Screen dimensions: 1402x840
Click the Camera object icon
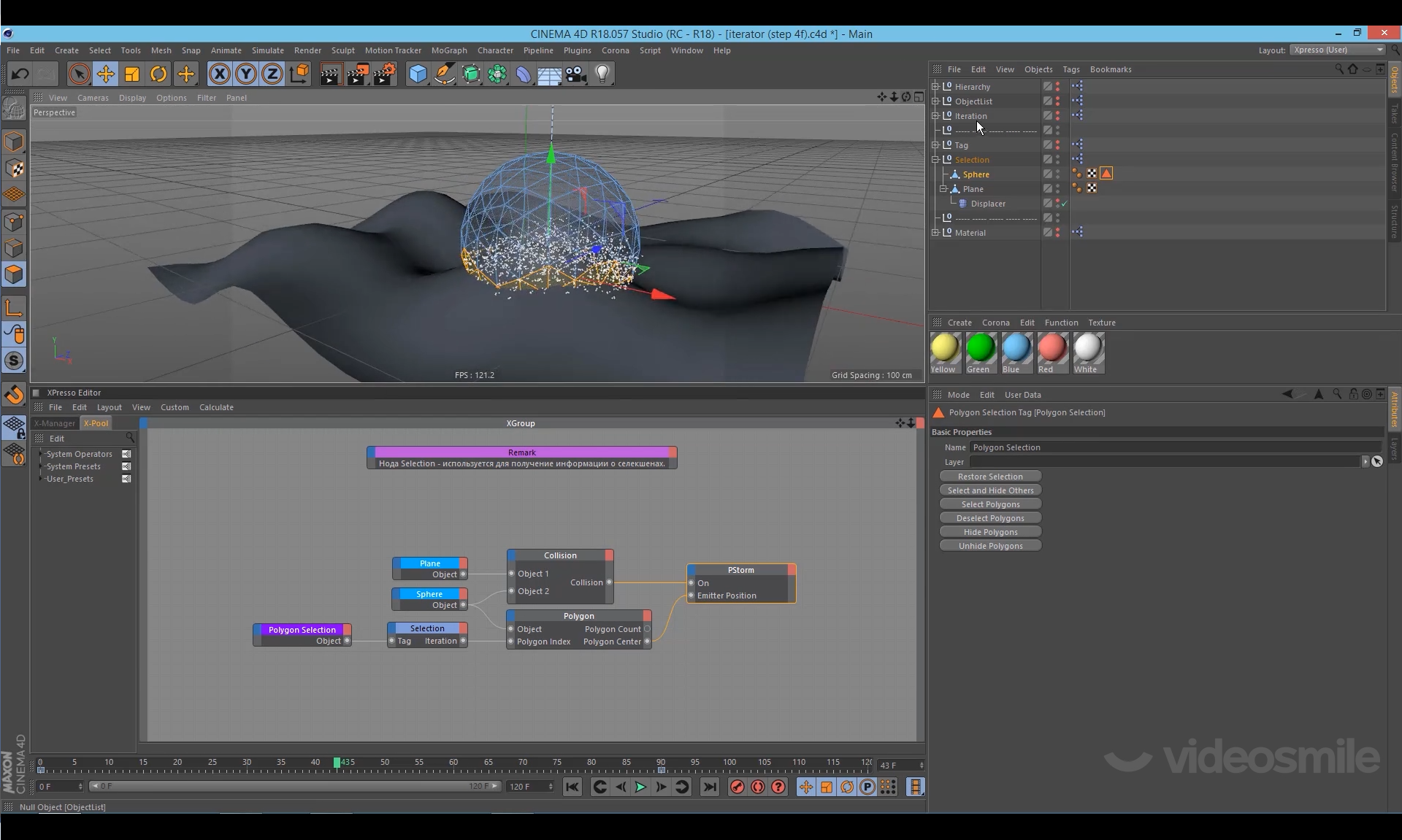576,74
